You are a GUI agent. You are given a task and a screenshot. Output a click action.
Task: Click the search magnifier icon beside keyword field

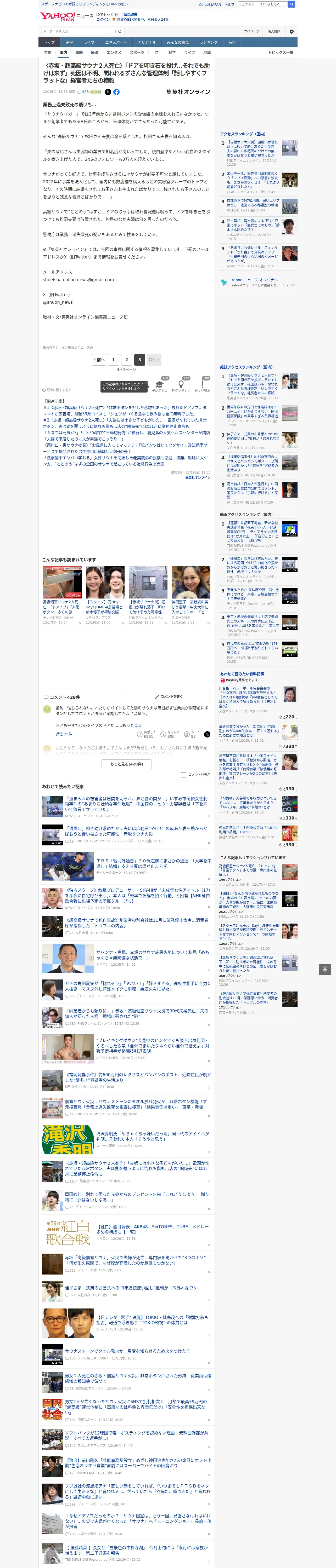(120, 31)
